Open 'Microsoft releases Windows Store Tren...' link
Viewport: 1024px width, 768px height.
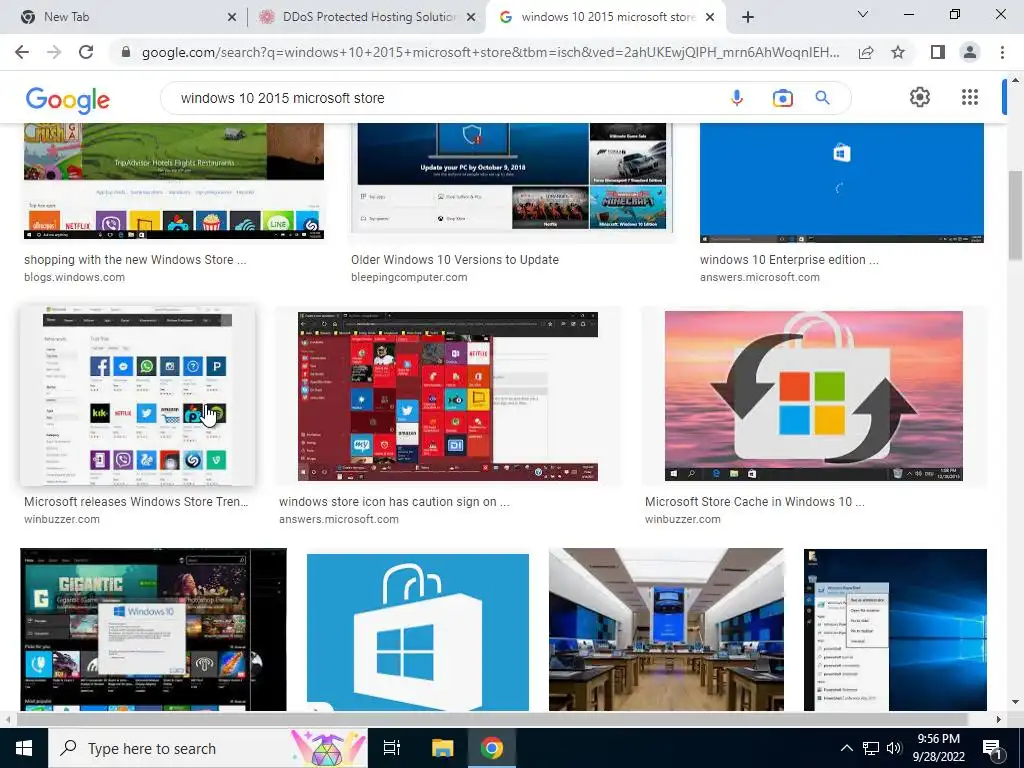(136, 502)
